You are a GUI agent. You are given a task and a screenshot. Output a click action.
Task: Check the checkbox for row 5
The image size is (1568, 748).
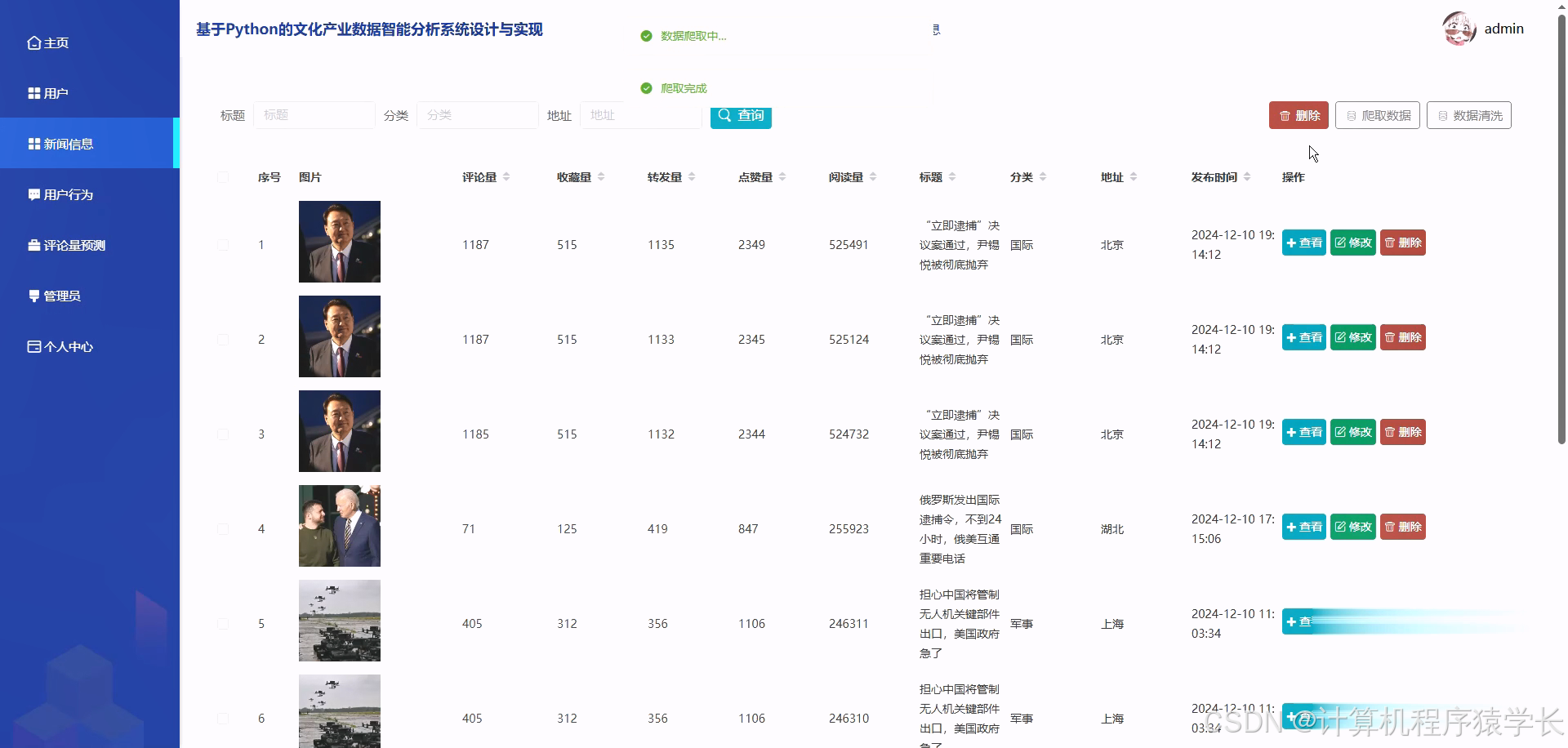tap(223, 623)
